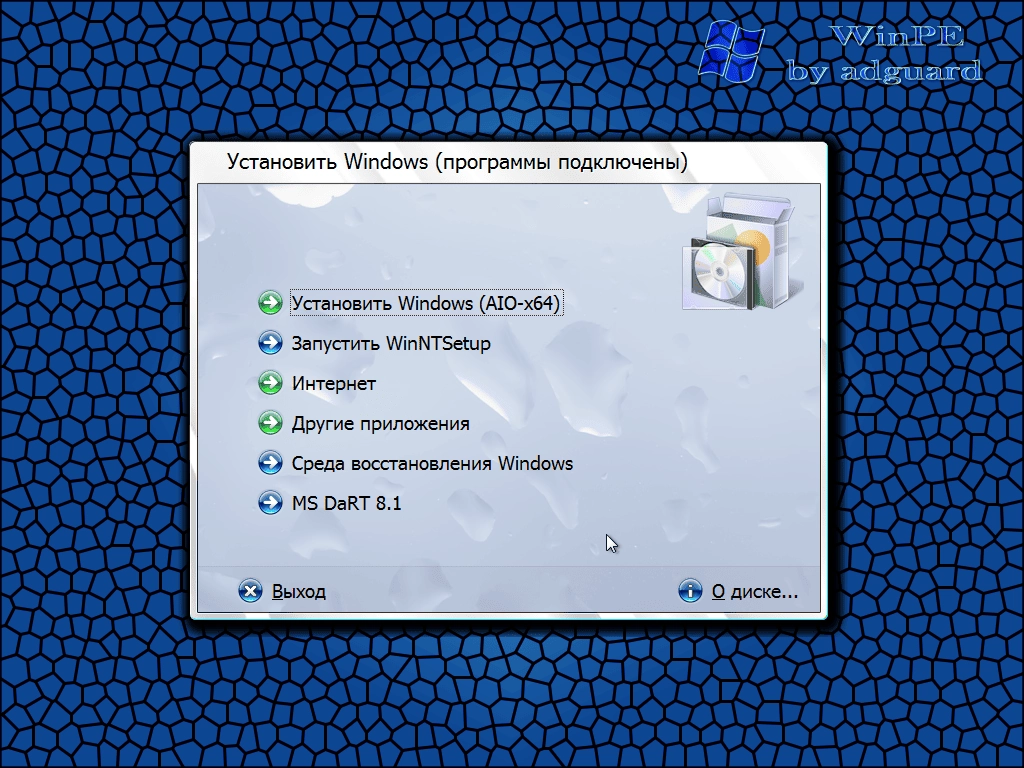Click the Выход button
The height and width of the screenshot is (768, 1024).
tap(298, 591)
